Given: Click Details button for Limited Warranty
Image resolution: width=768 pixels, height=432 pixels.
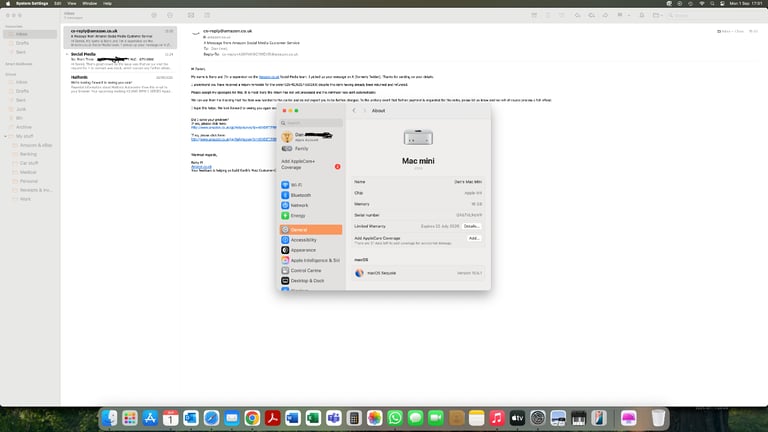Looking at the screenshot, I should pos(472,226).
